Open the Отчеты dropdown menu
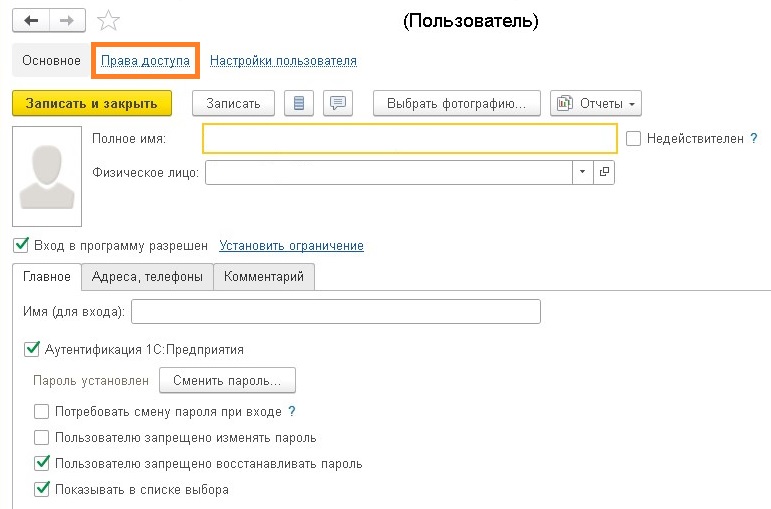The height and width of the screenshot is (509, 771). [x=597, y=103]
